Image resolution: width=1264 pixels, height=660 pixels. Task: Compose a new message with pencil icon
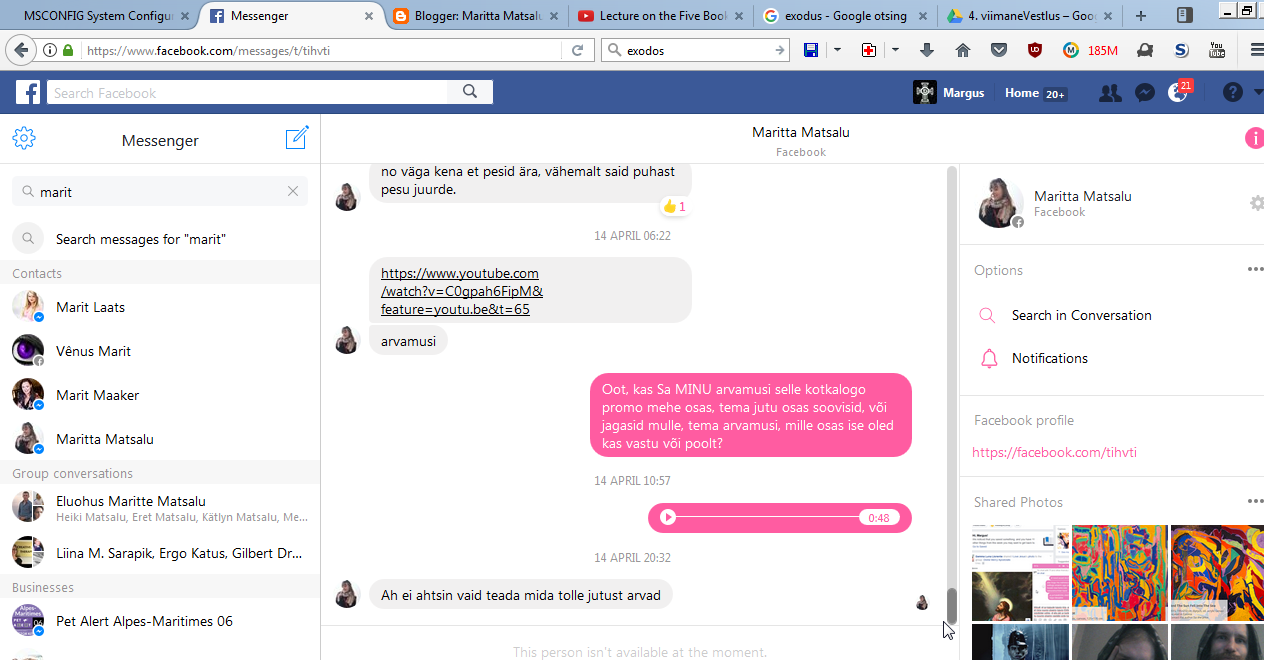click(297, 138)
